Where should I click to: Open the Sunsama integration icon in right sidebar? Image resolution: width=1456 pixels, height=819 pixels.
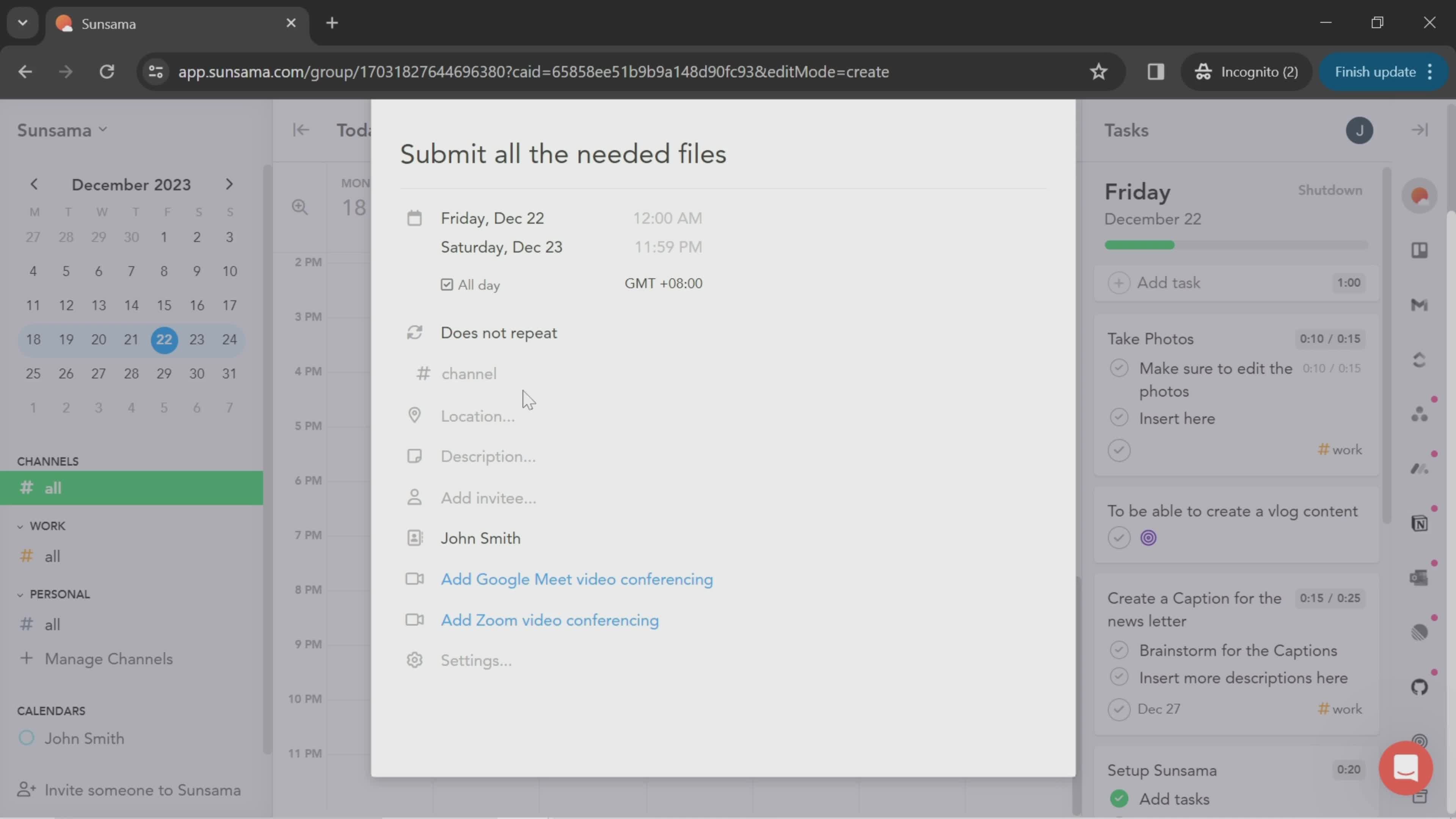(x=1419, y=196)
